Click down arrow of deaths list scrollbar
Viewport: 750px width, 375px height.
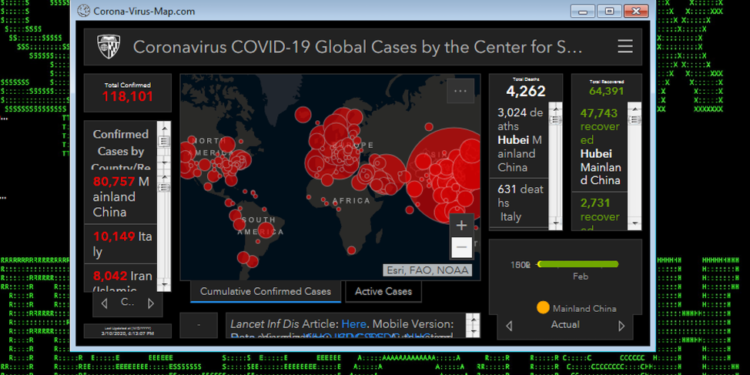[555, 223]
